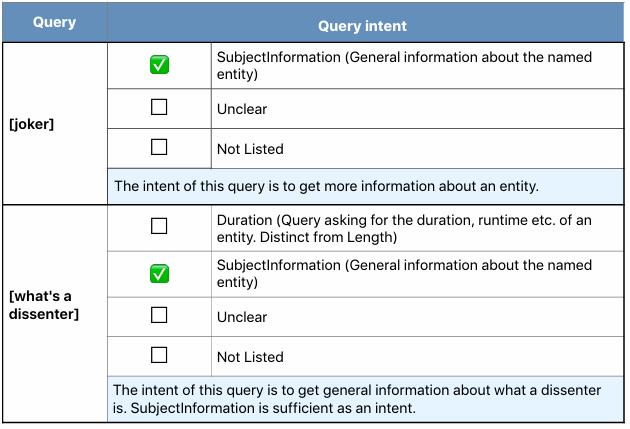Check Not Listed box for dissenter query
Image resolution: width=630 pixels, height=429 pixels.
pos(159,355)
